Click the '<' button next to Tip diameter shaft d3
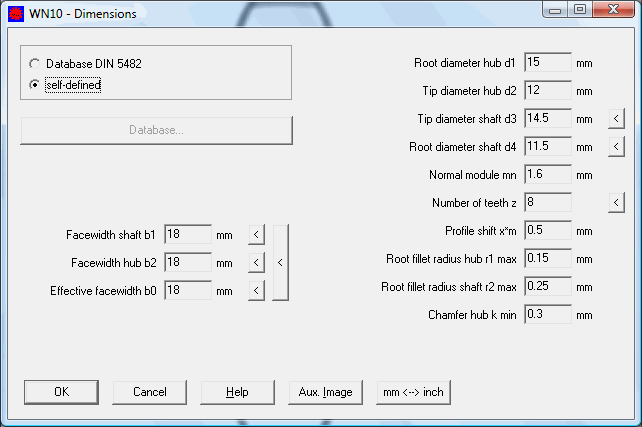Viewport: 642px width, 427px height. [617, 119]
